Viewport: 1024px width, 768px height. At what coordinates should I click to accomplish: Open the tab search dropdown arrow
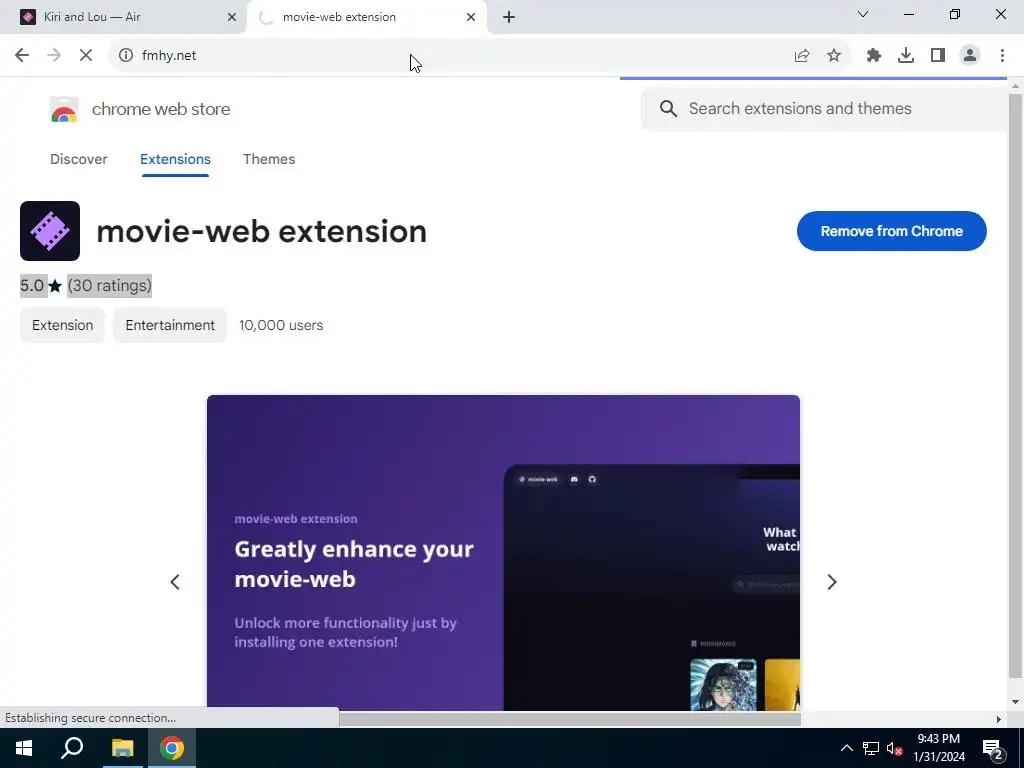863,14
